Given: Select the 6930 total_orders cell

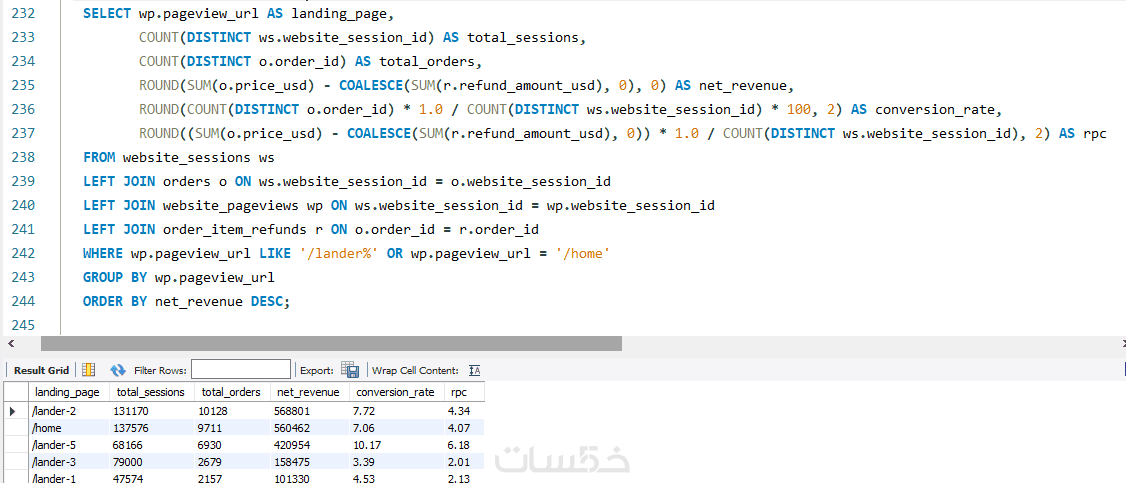Looking at the screenshot, I should coord(233,443).
